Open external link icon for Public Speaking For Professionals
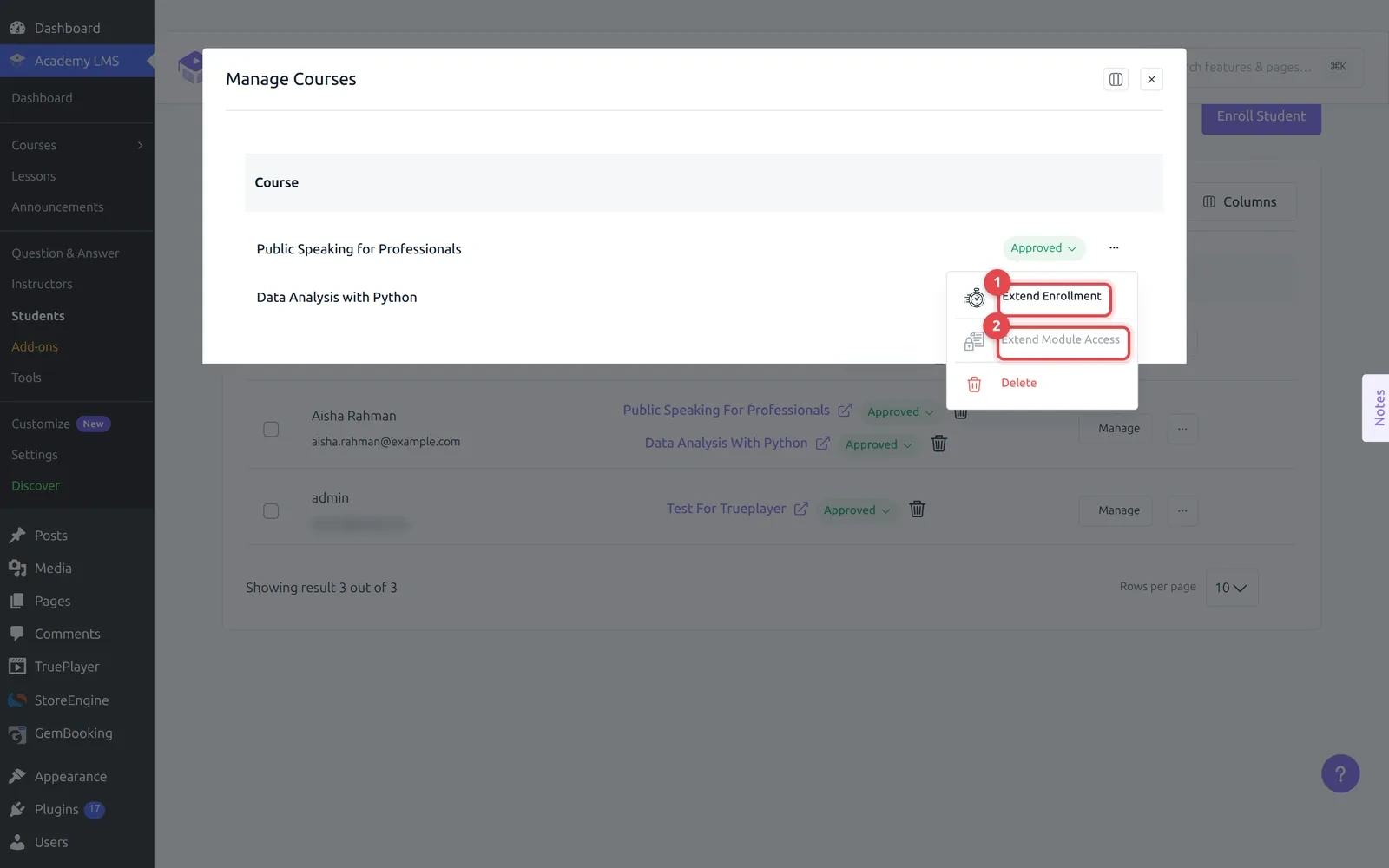Viewport: 1389px width, 868px height. 845,411
